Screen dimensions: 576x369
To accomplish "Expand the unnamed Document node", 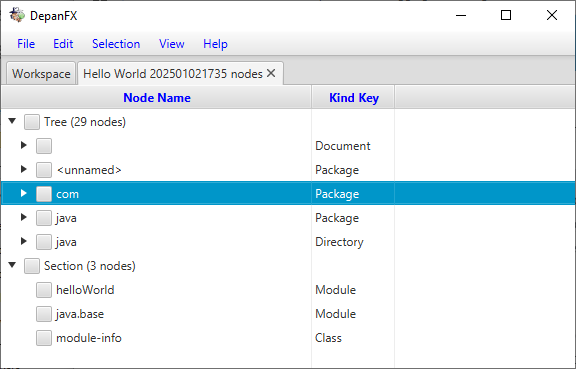I will pos(24,145).
